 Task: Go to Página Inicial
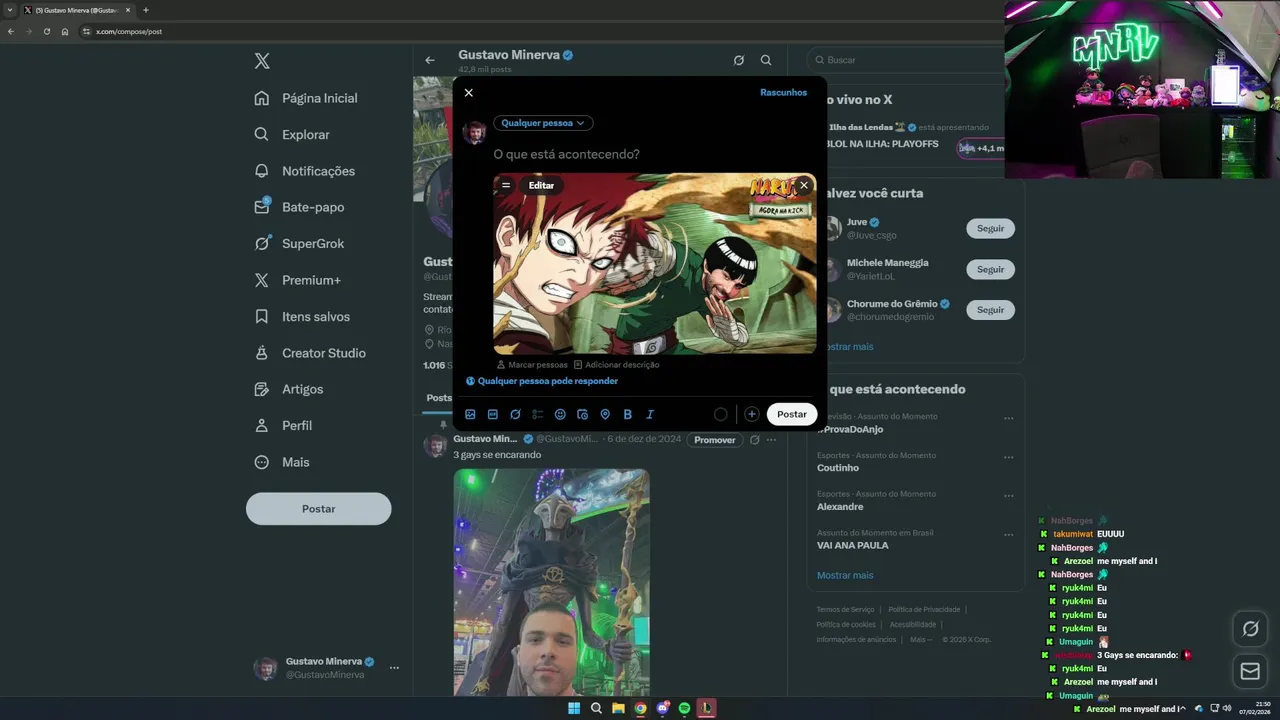[x=306, y=98]
